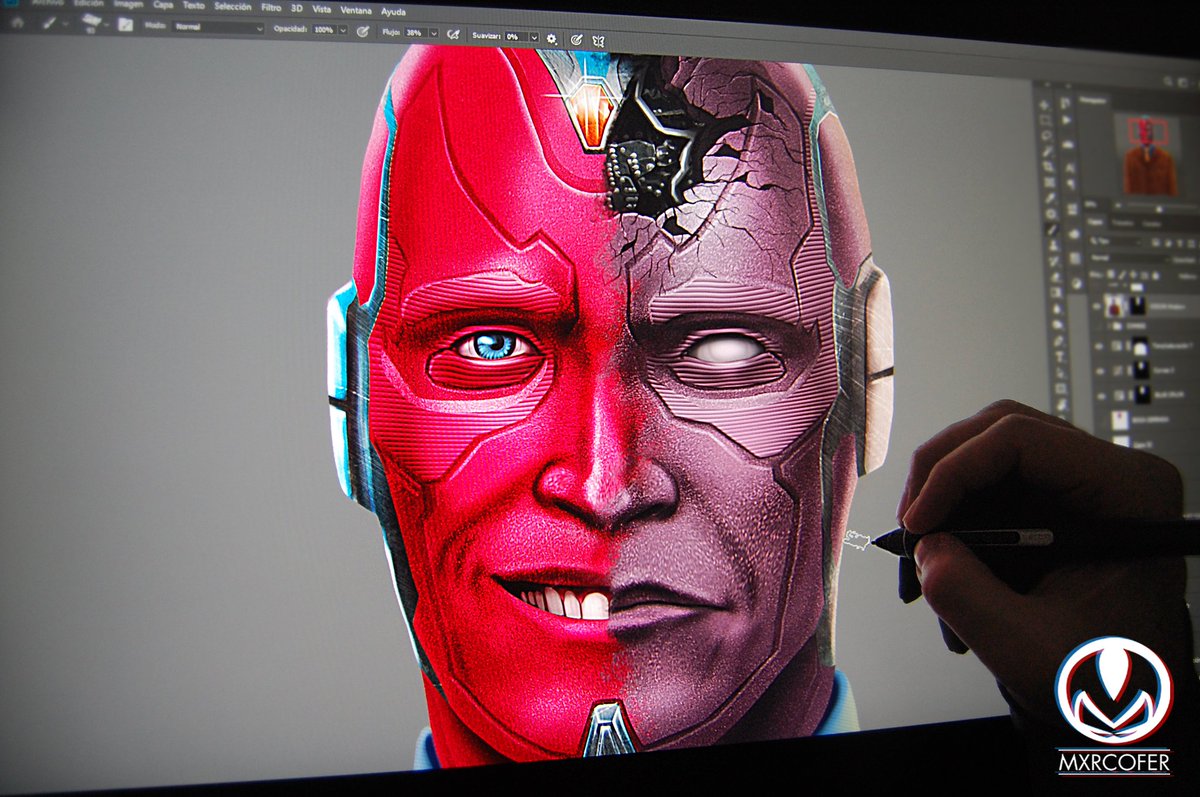The height and width of the screenshot is (797, 1200).
Task: Toggle lock transparent pixels in Layers
Action: pos(1111,274)
